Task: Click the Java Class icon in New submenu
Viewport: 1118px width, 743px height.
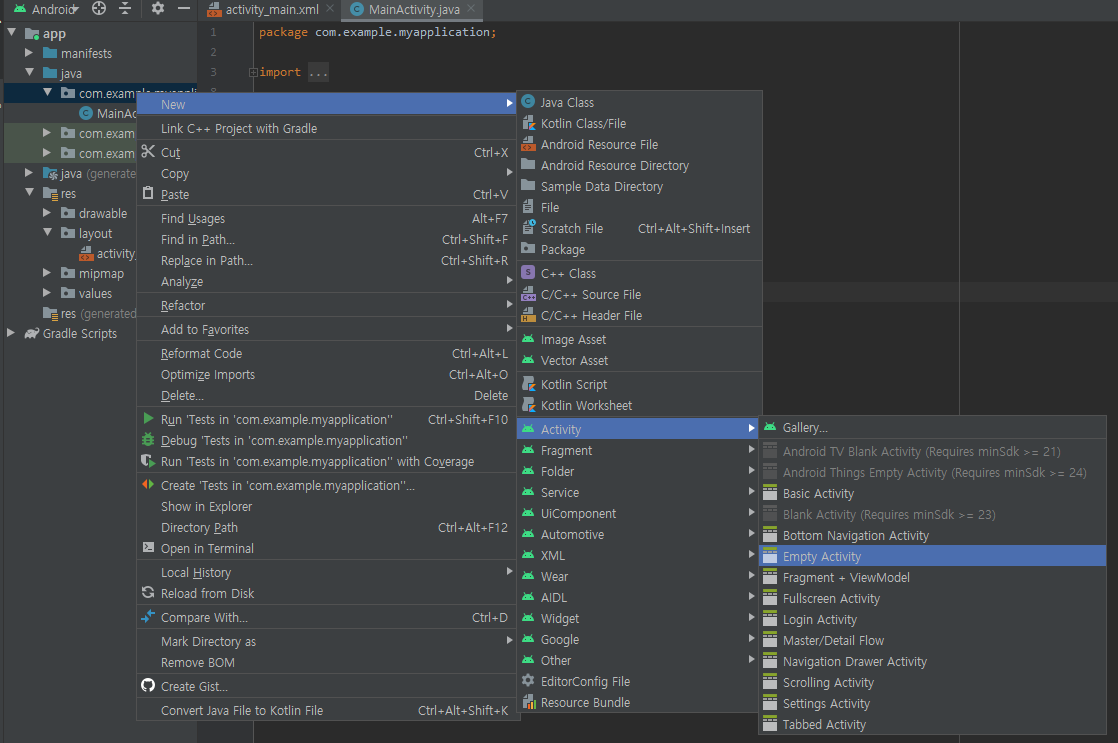Action: tap(528, 102)
